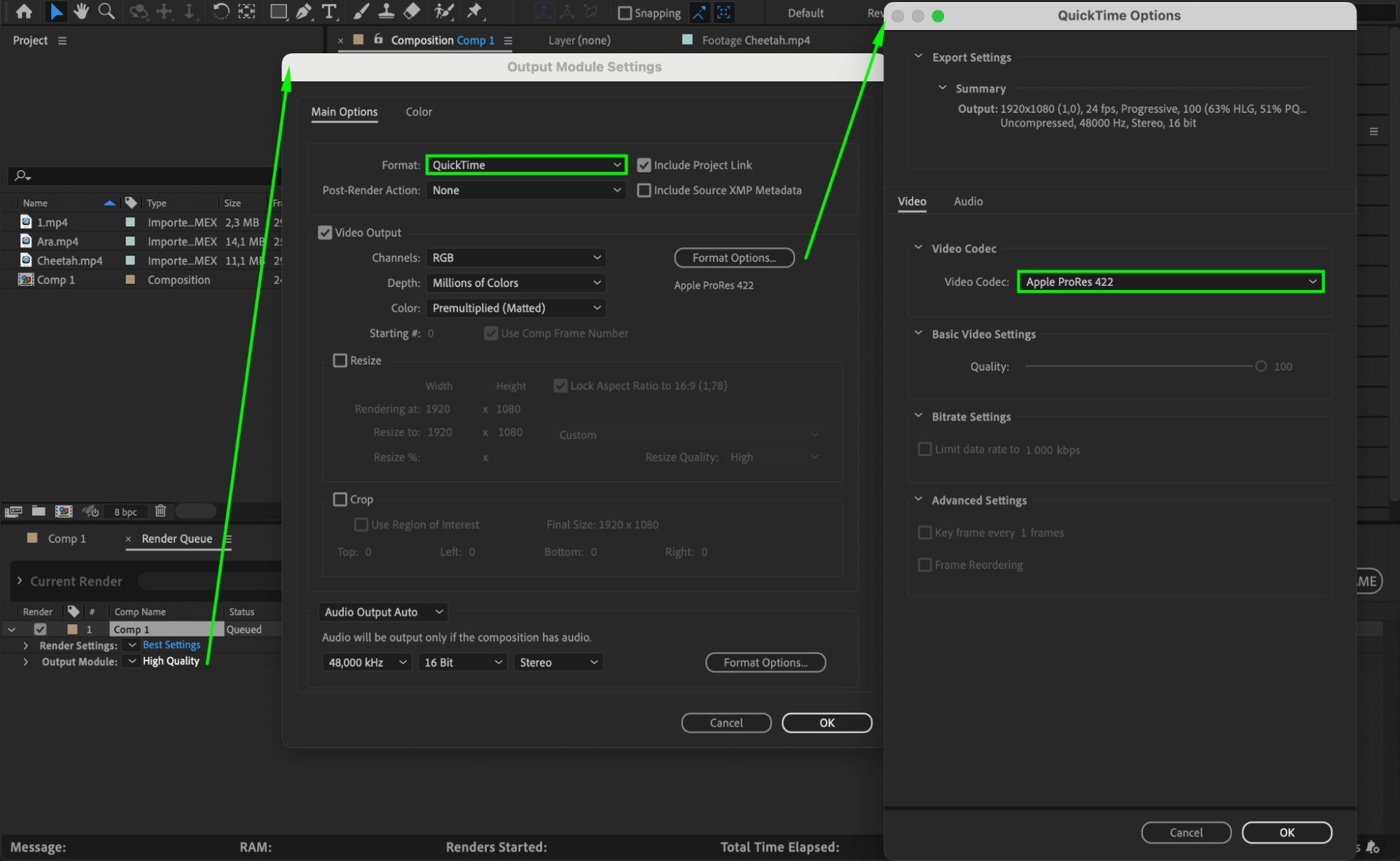Select the Zoom magnifier tool
The image size is (1400, 861).
[106, 11]
